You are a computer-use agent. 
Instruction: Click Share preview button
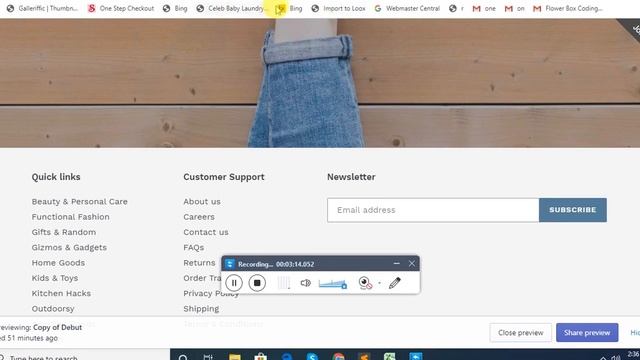587,333
